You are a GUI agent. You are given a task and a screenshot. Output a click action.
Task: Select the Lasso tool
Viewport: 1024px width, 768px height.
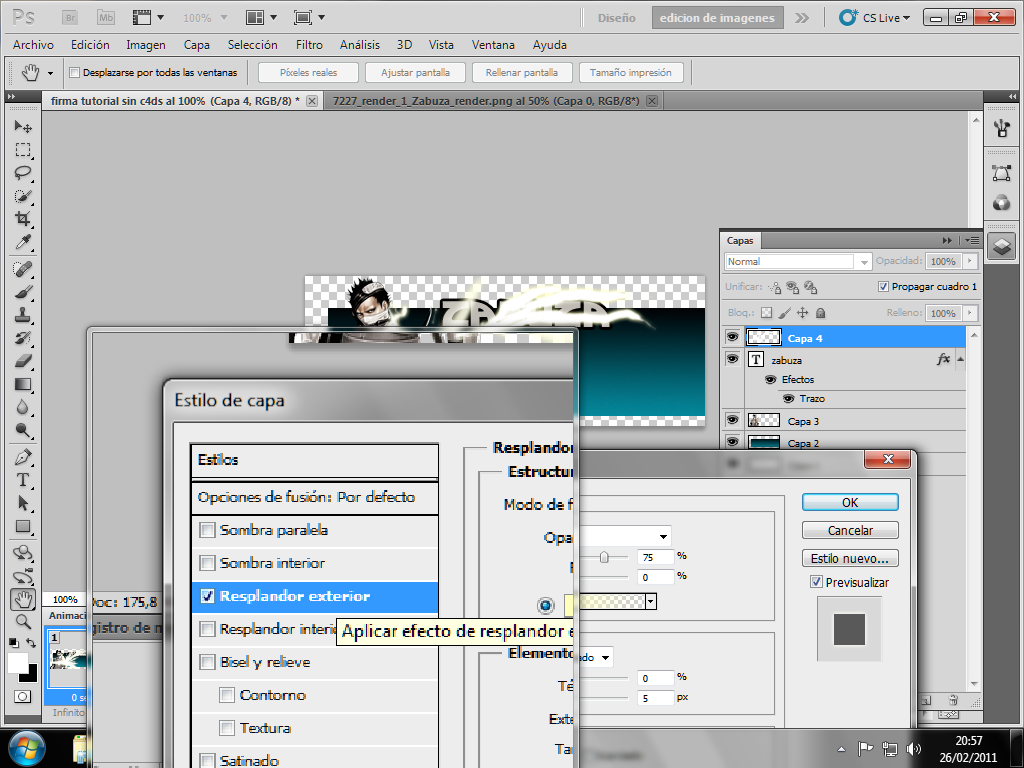[23, 173]
